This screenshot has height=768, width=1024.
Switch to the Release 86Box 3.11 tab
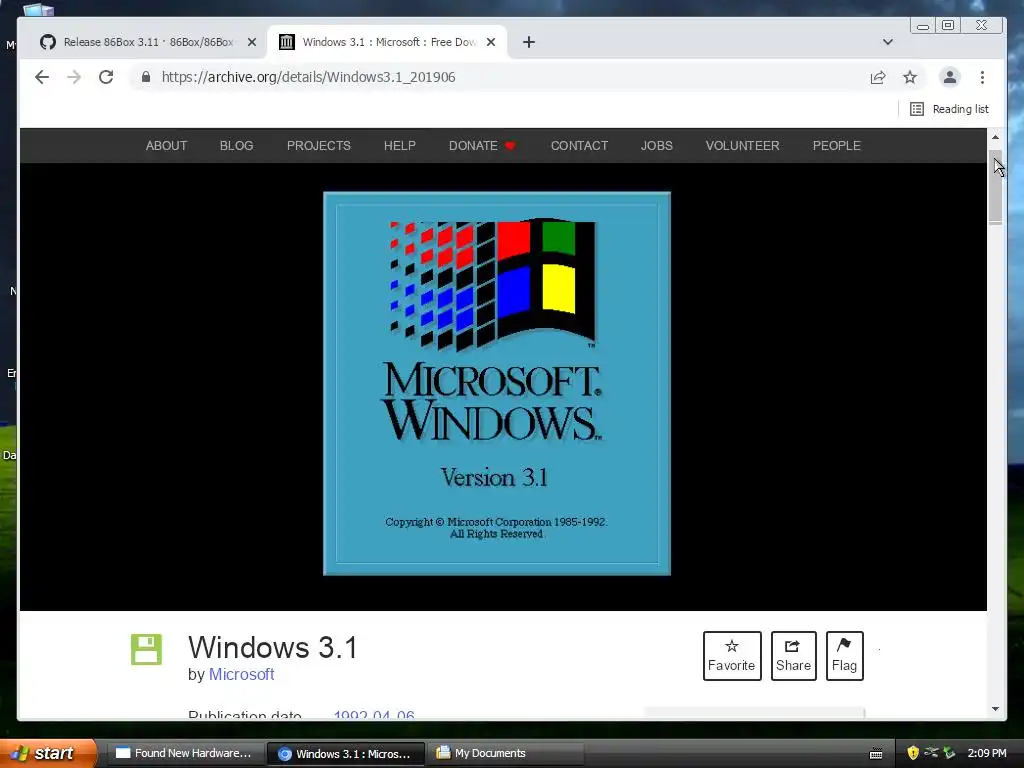pyautogui.click(x=140, y=42)
